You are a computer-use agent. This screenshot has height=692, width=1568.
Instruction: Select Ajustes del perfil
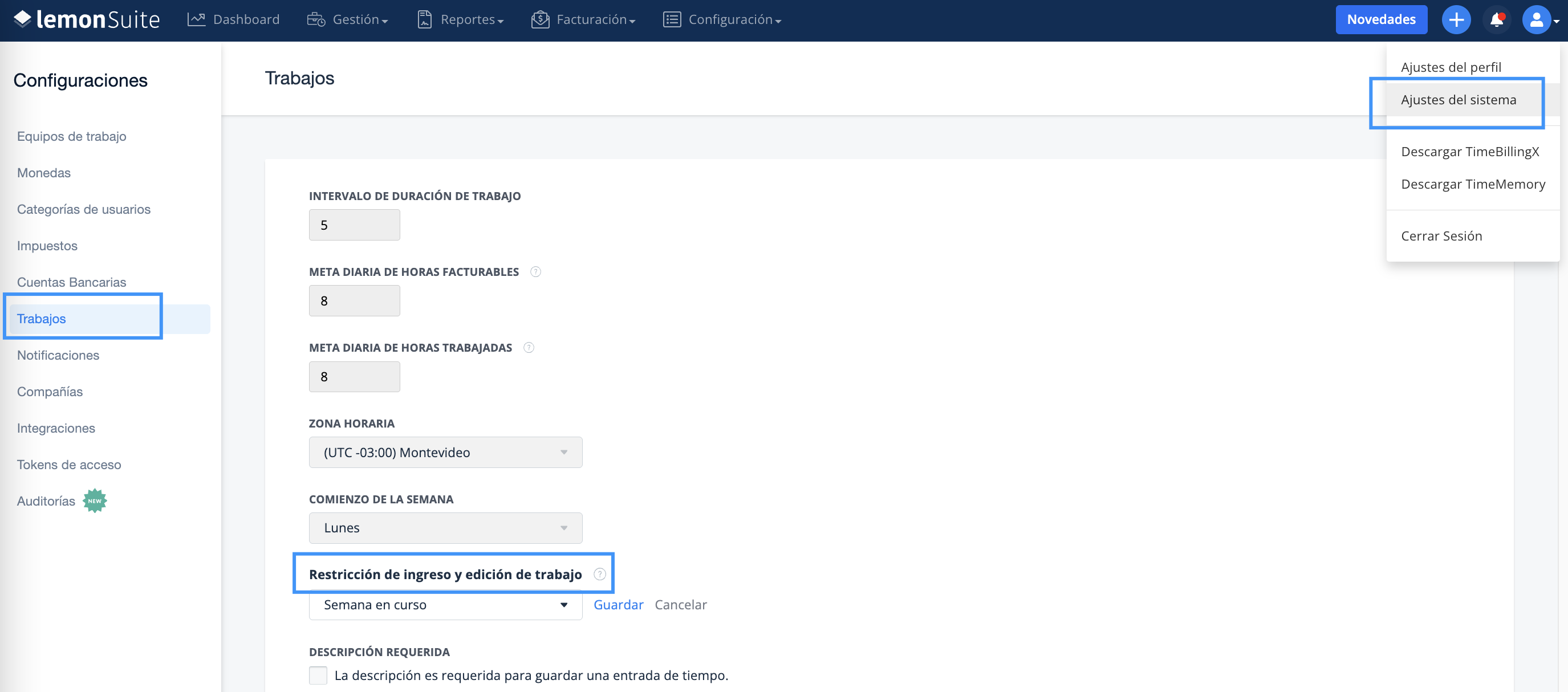[x=1451, y=67]
